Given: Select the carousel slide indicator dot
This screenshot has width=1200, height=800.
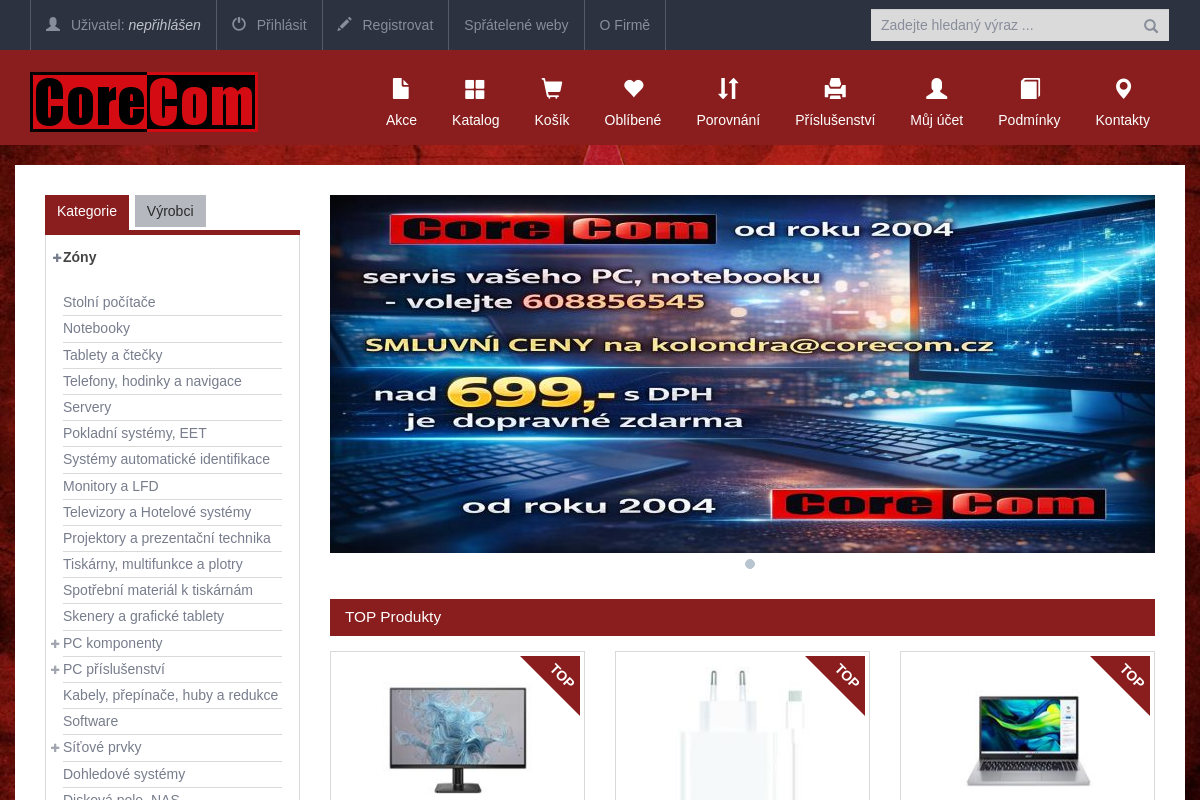Looking at the screenshot, I should click(749, 564).
